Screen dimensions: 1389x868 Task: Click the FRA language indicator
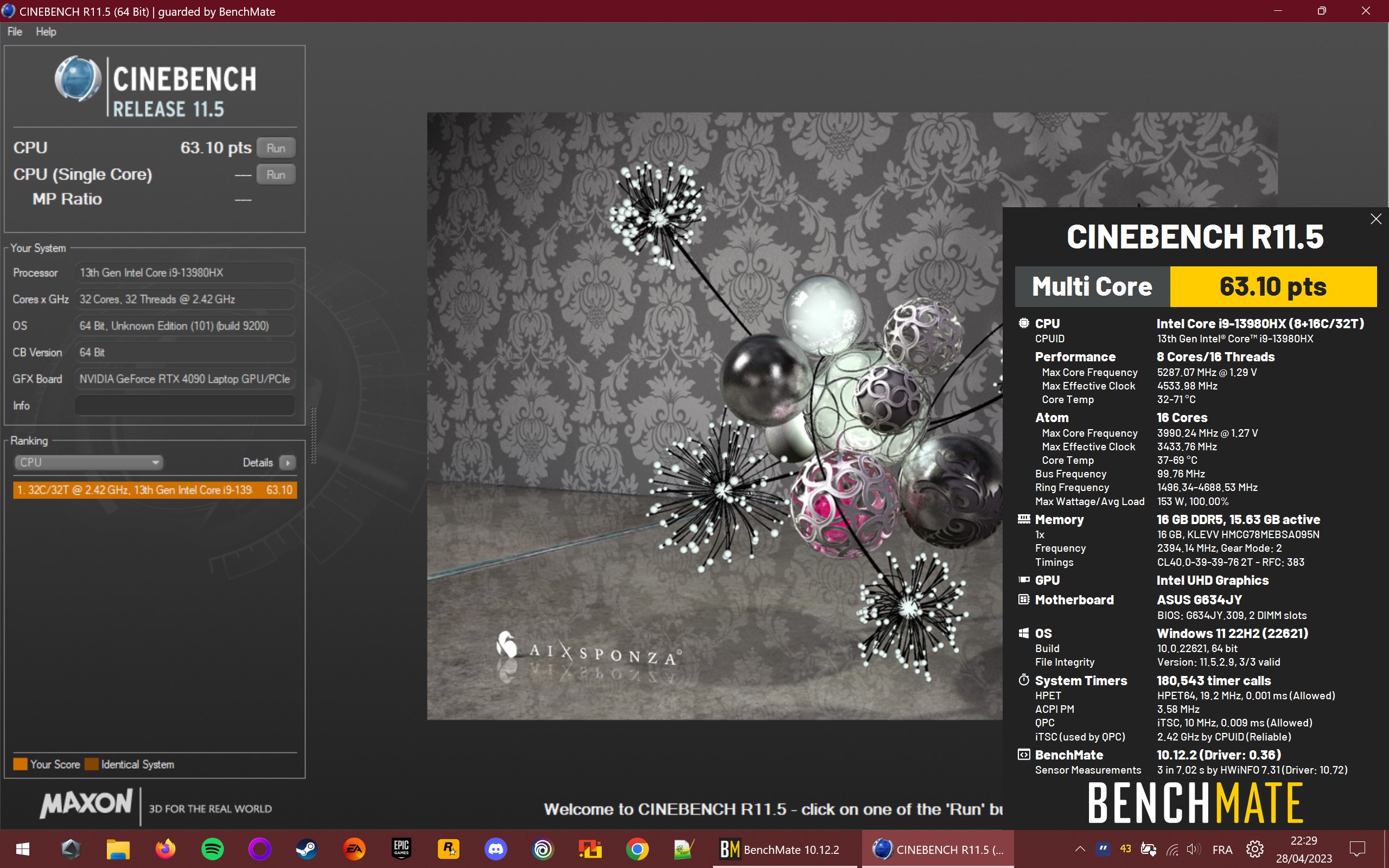click(1222, 849)
